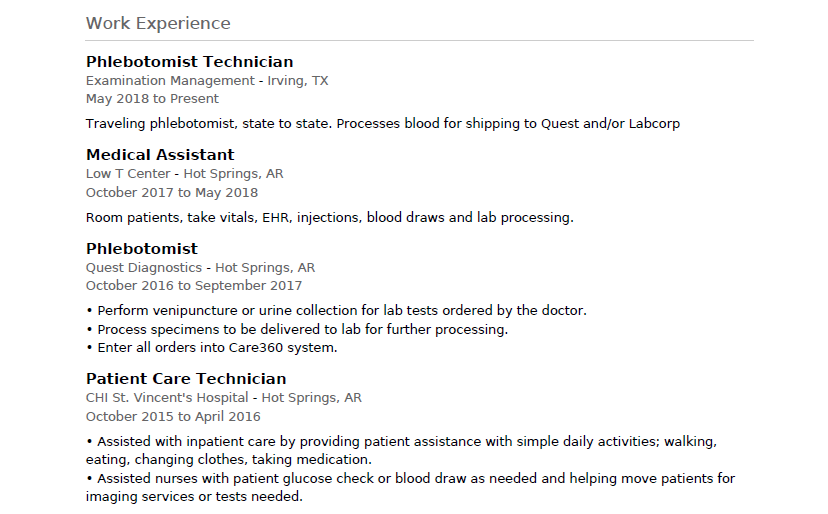Click October 2016 to September 2017 date
828x514 pixels.
(194, 286)
